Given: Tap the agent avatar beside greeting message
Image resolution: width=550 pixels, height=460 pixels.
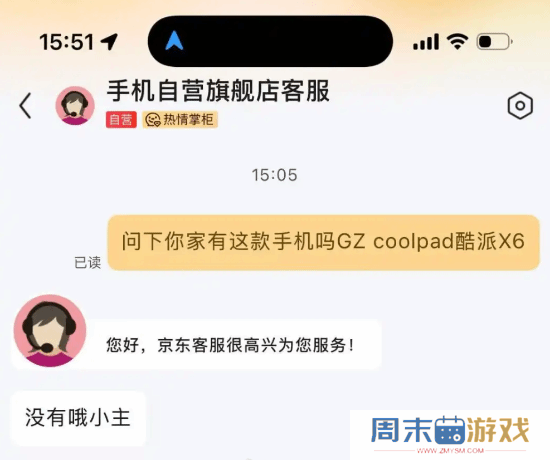Looking at the screenshot, I should (x=50, y=331).
